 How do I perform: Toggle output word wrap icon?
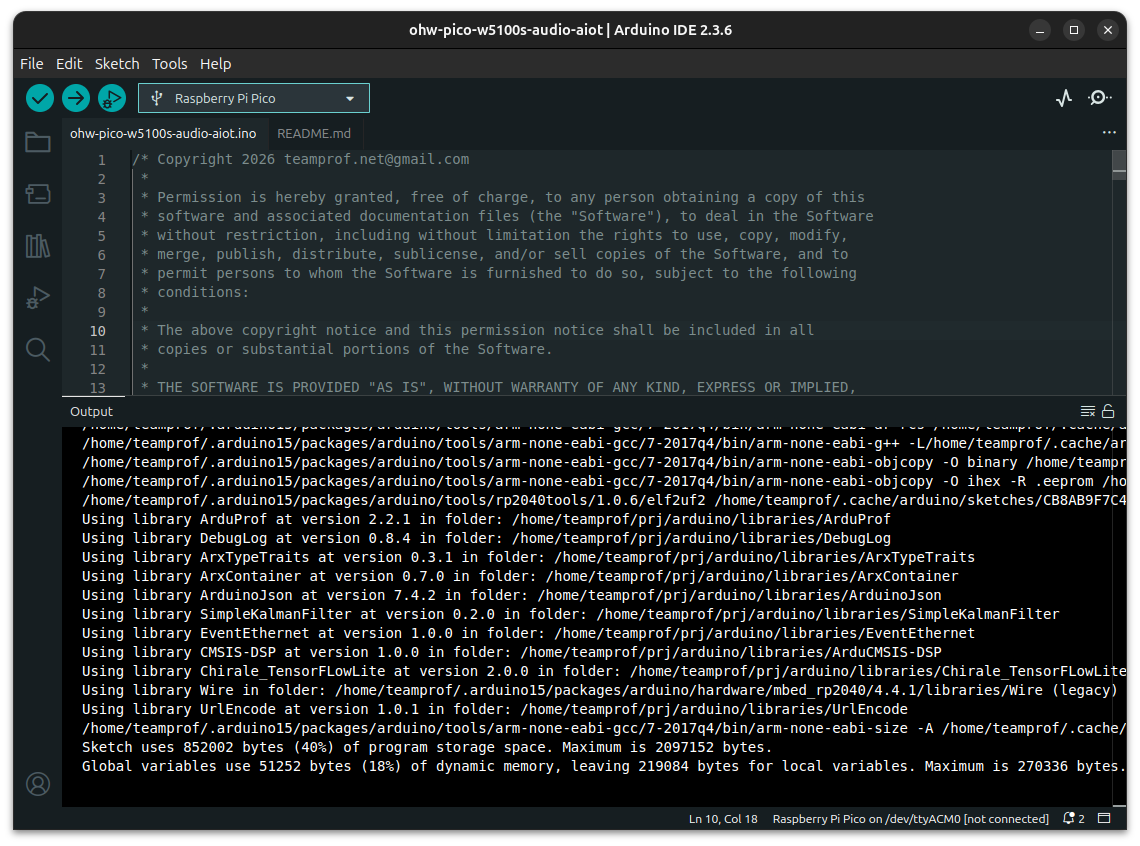click(1088, 411)
